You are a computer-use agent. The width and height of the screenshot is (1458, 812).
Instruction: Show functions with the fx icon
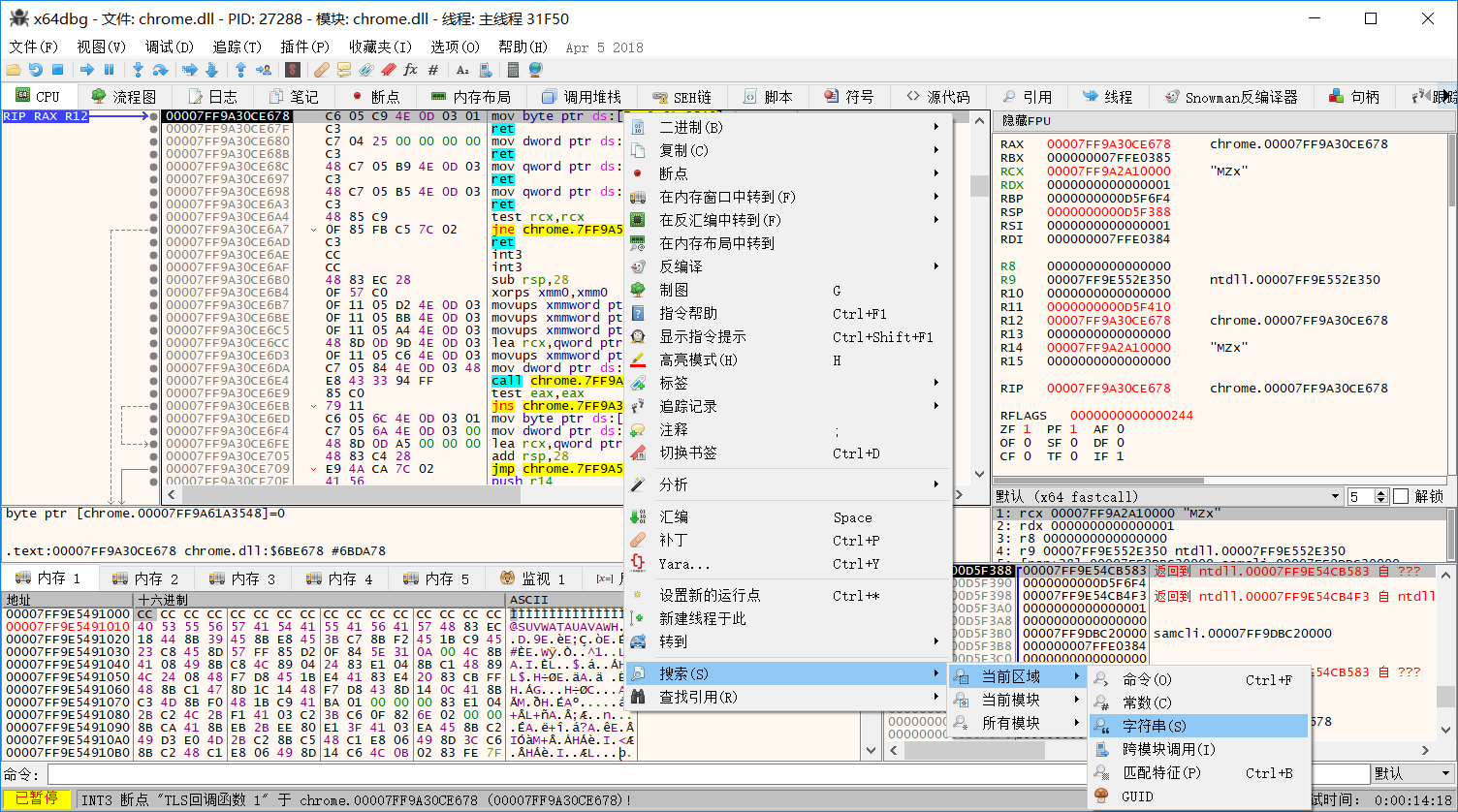click(411, 70)
